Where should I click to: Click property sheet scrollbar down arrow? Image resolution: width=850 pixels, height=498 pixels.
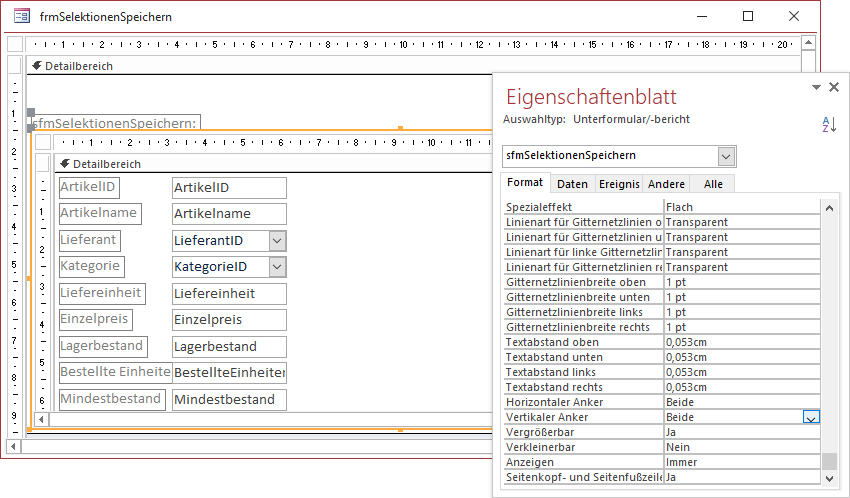[829, 478]
